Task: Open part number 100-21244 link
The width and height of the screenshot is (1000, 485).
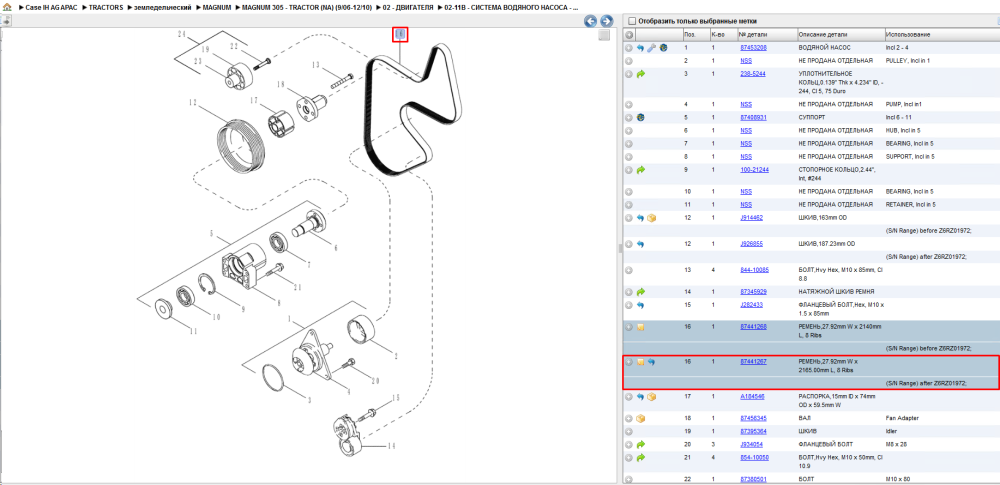Action: (754, 170)
